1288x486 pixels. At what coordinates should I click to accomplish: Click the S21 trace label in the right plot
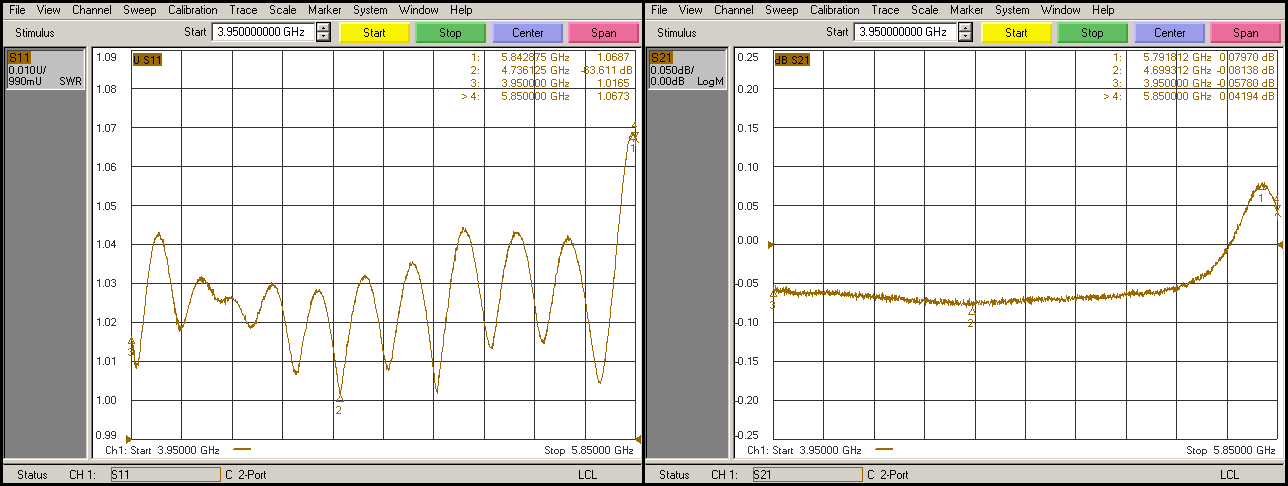click(x=792, y=59)
